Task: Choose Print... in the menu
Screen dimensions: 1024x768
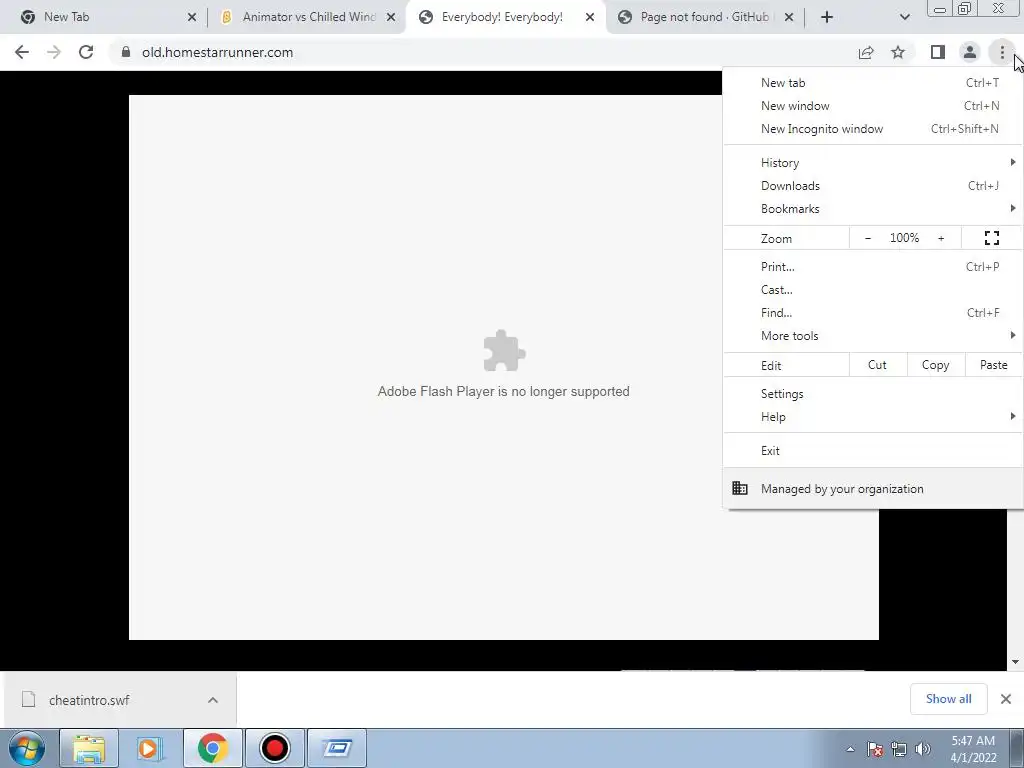Action: [x=872, y=266]
